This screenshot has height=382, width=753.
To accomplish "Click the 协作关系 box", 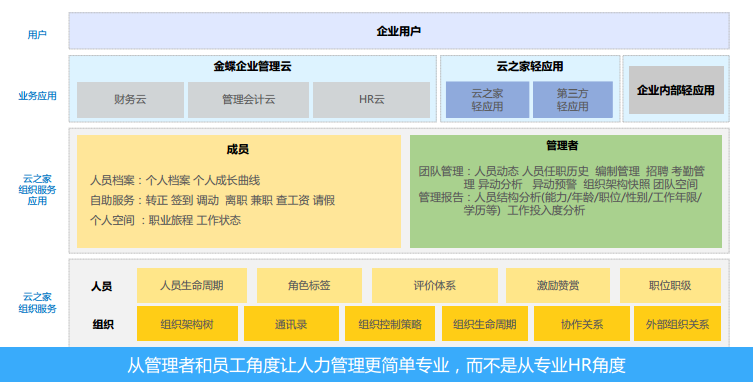I will pos(582,324).
